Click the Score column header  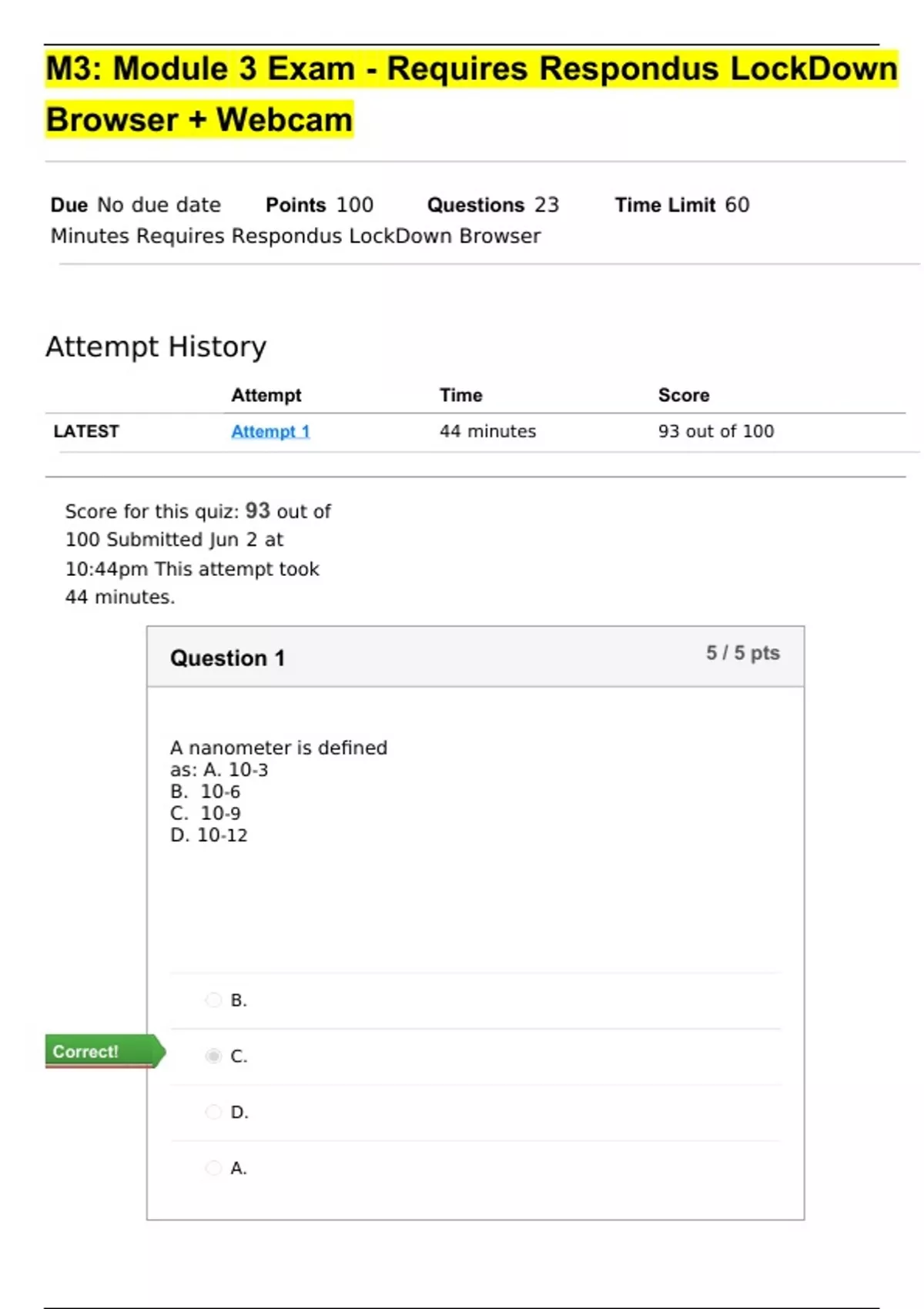(x=684, y=395)
